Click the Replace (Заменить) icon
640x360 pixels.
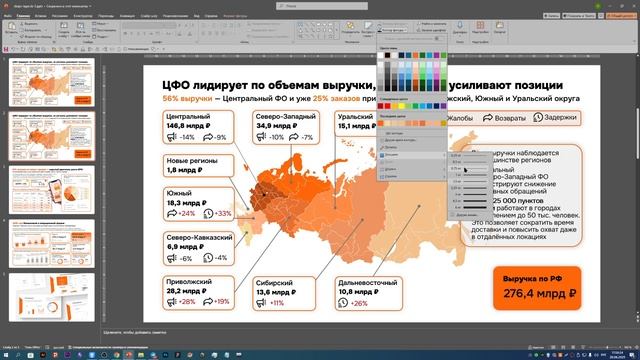coord(419,30)
